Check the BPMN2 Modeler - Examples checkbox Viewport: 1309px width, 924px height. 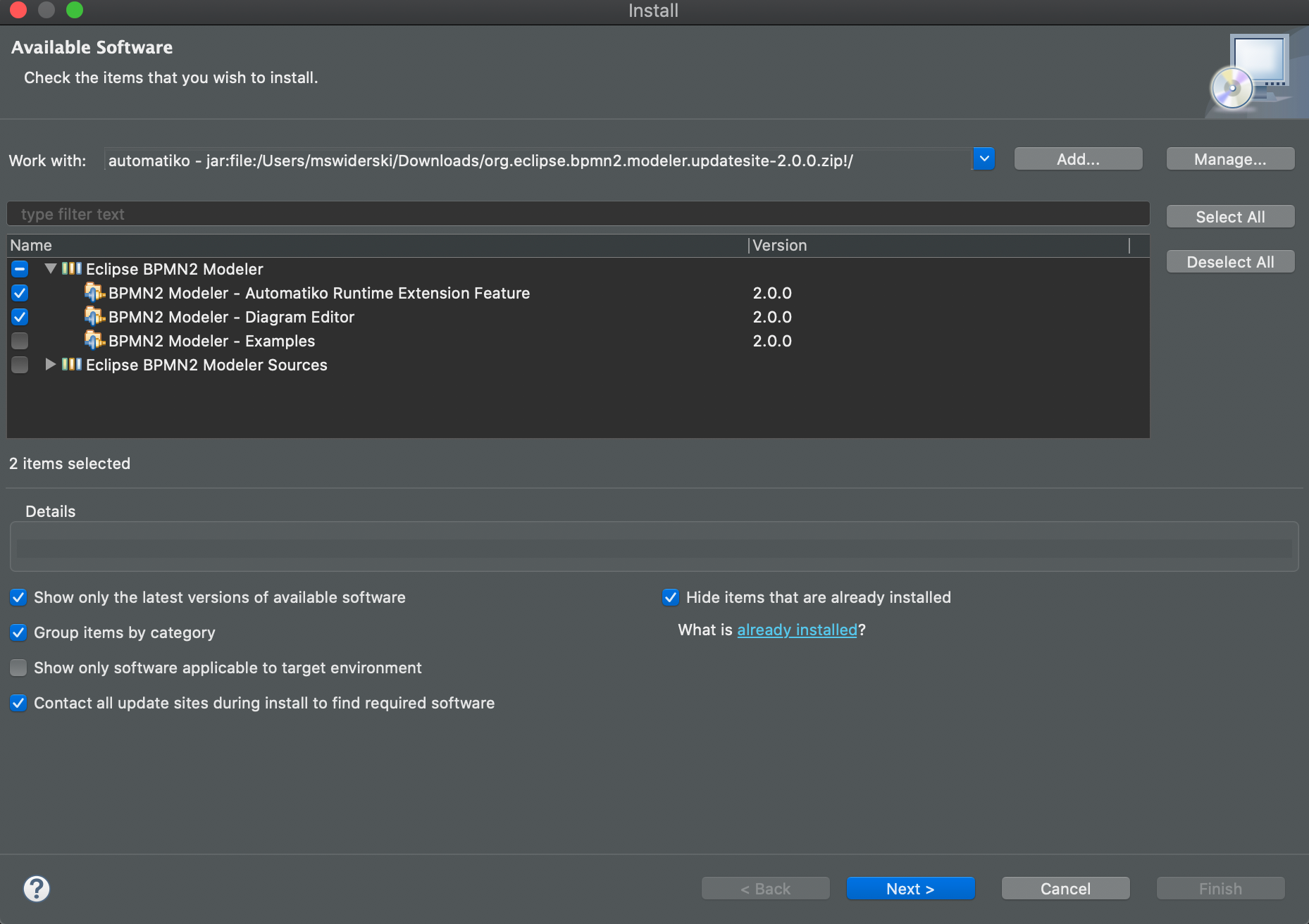coord(20,341)
